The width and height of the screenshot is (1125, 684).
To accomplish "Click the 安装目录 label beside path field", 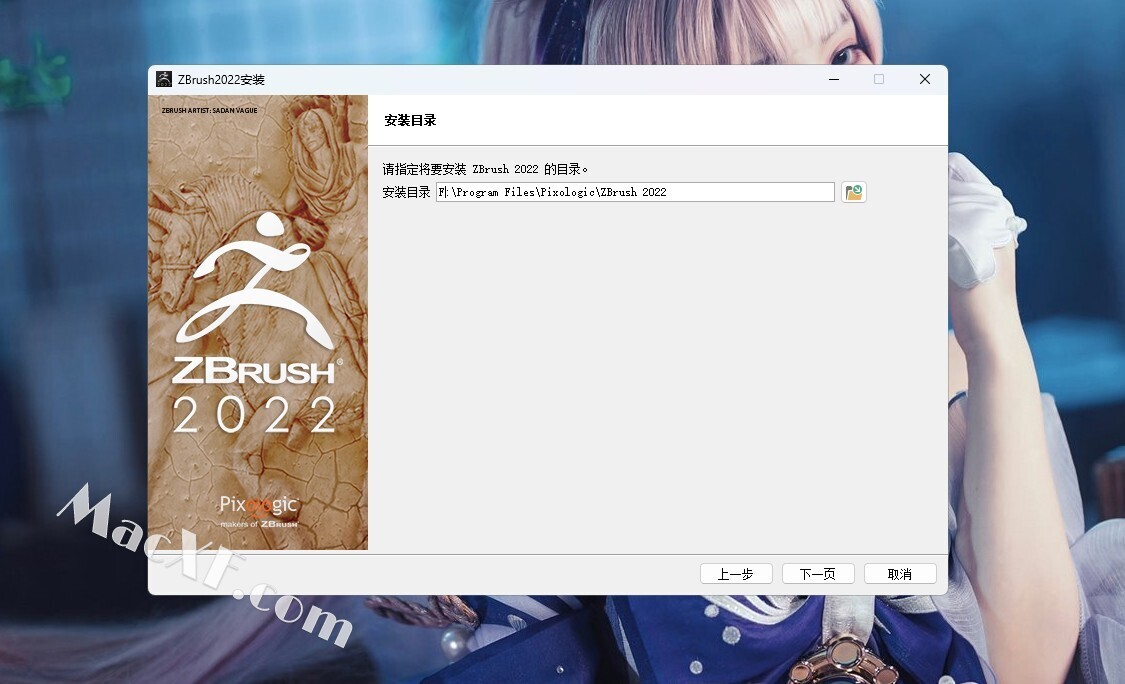I will click(406, 192).
